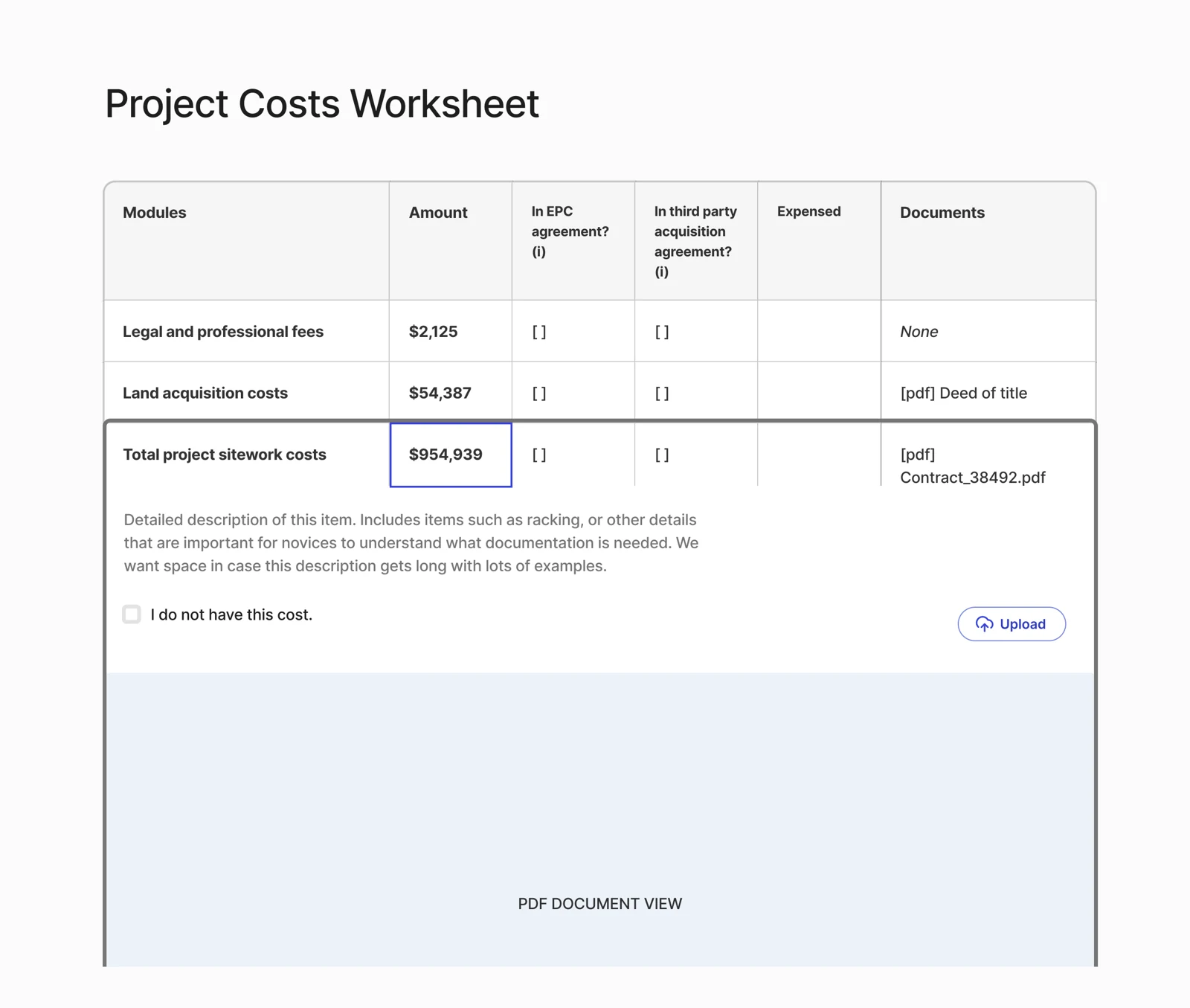Toggle third party checkbox for Land acquisition

tap(662, 393)
